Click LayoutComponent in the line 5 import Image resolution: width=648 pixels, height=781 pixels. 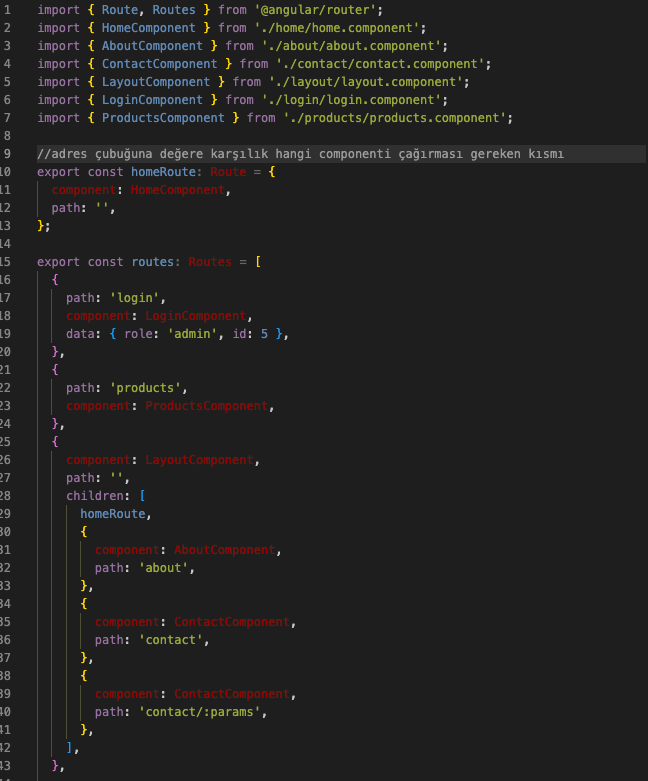pyautogui.click(x=156, y=82)
